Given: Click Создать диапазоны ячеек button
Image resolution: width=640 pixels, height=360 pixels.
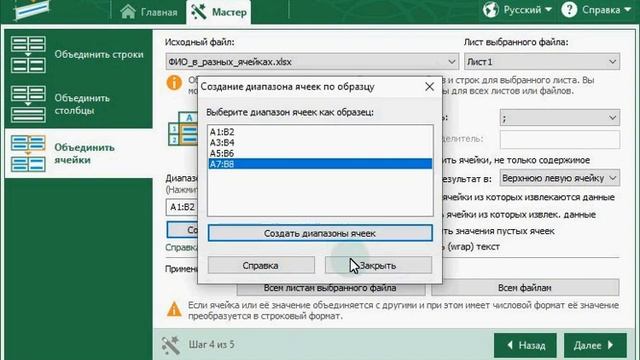Looking at the screenshot, I should coord(320,233).
